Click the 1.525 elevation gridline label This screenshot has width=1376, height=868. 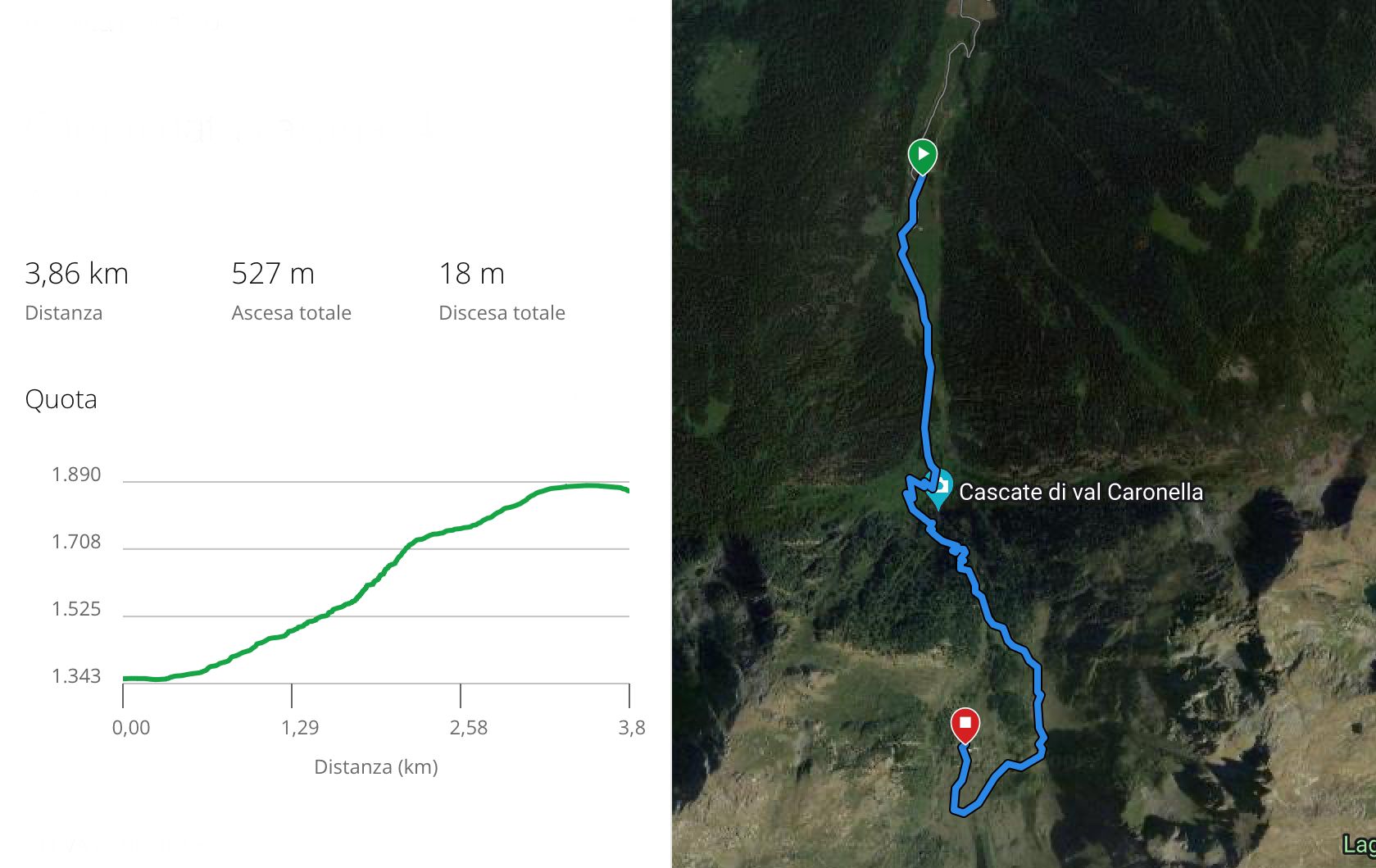(x=76, y=609)
